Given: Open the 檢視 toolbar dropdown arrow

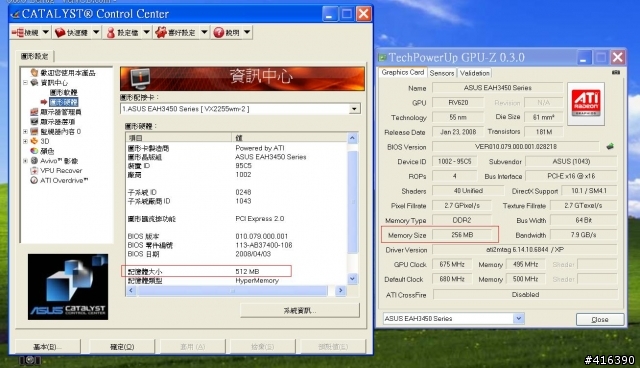Looking at the screenshot, I should point(46,32).
